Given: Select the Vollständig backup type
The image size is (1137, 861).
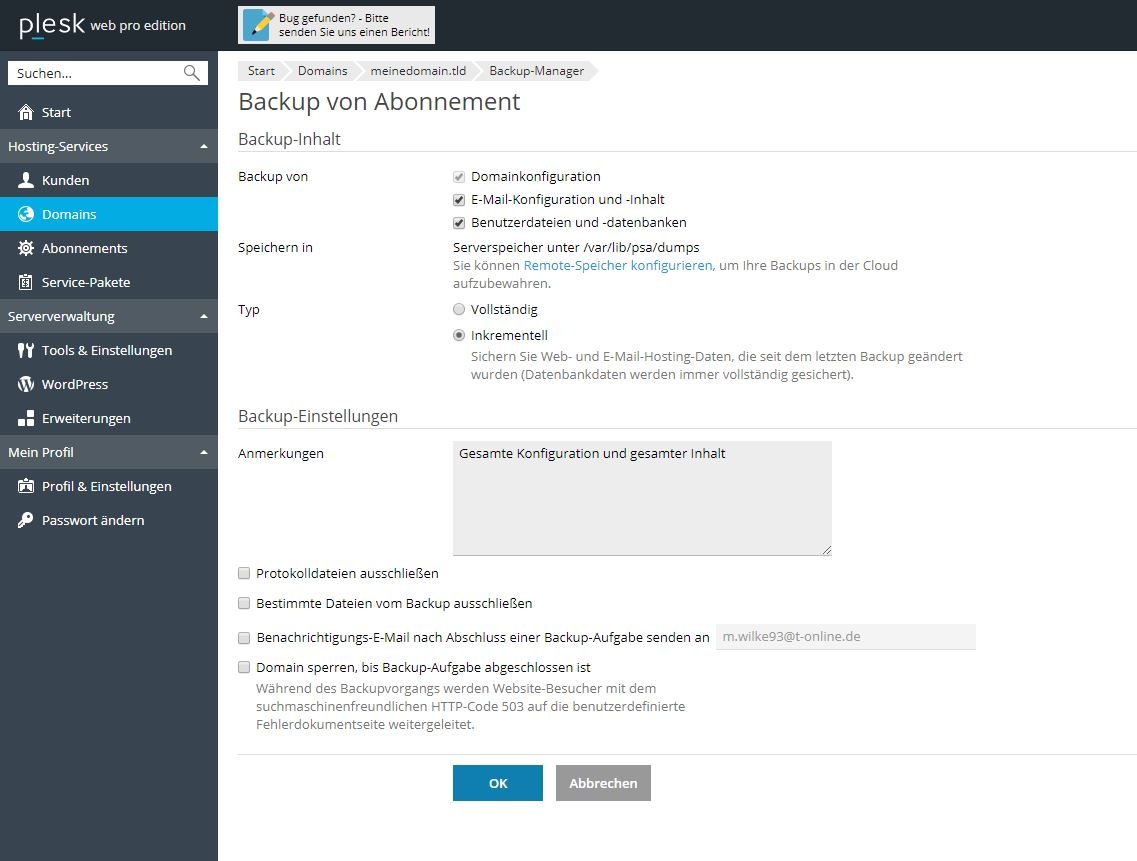Looking at the screenshot, I should click(459, 310).
